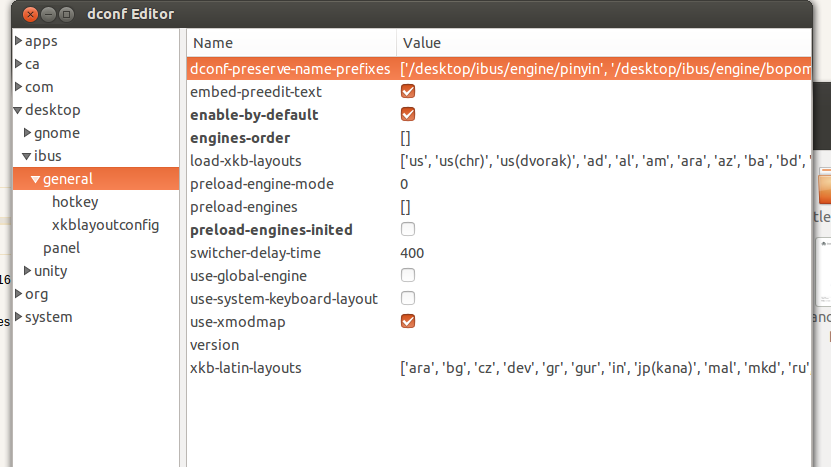Viewport: 831px width, 467px height.
Task: Expand the apps tree node
Action: pos(19,41)
